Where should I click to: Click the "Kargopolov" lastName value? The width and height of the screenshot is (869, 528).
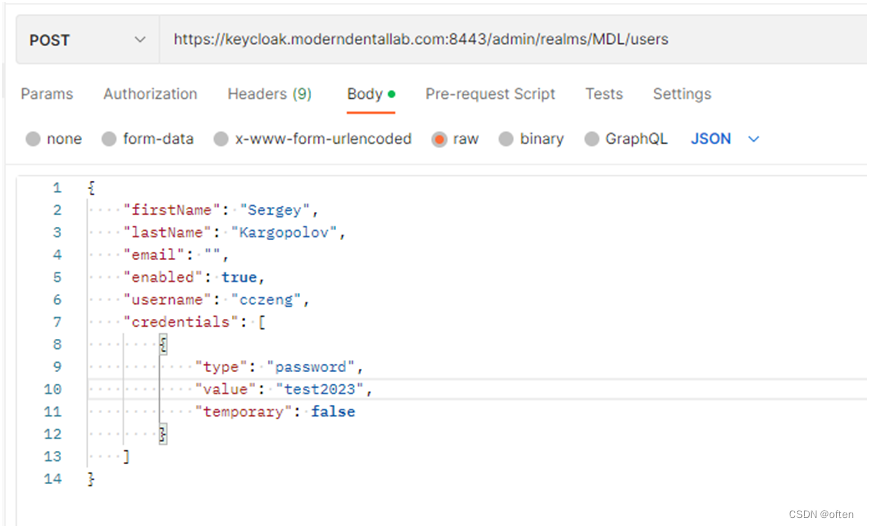coord(284,233)
